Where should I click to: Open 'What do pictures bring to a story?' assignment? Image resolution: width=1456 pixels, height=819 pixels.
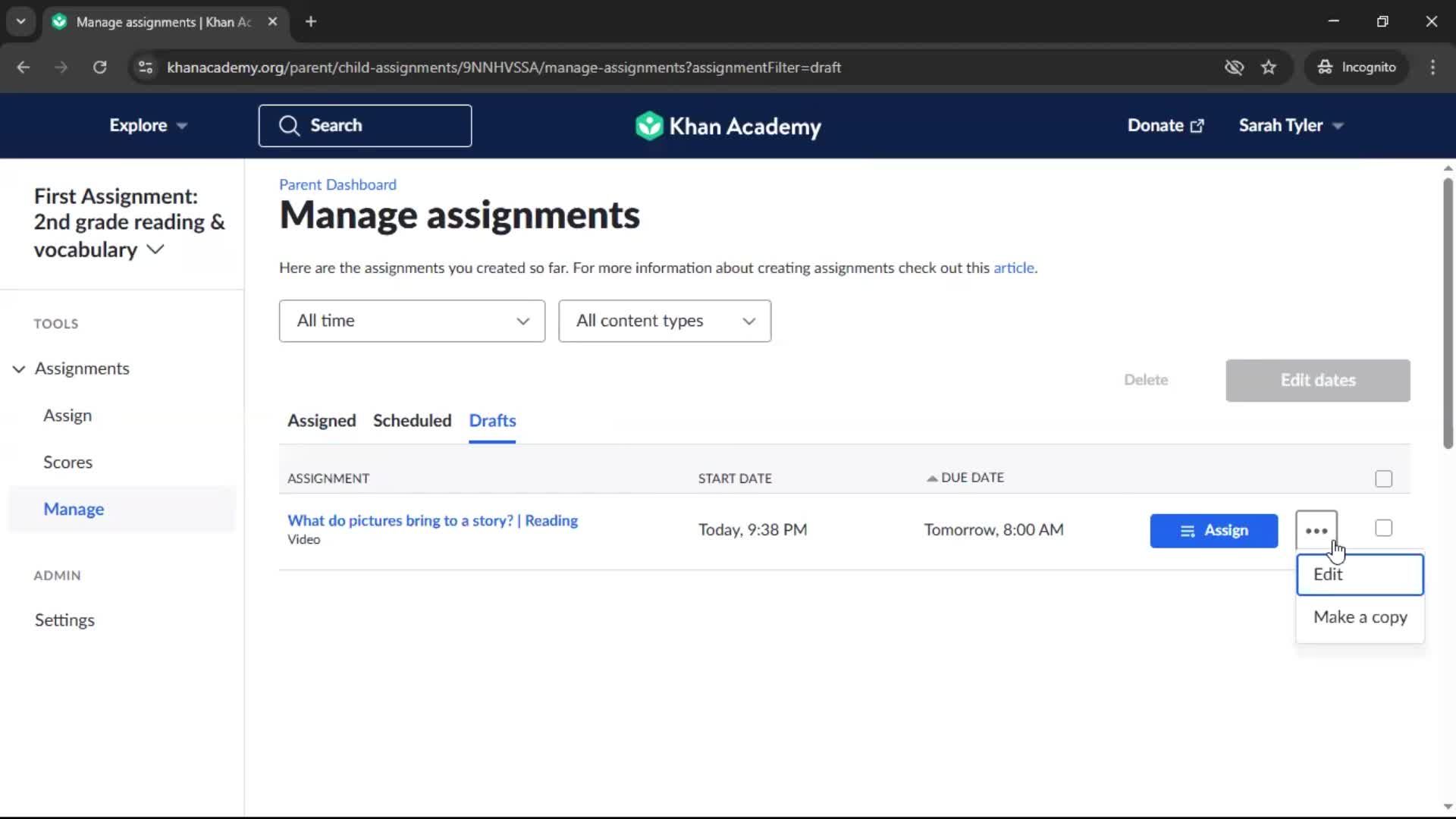[432, 521]
